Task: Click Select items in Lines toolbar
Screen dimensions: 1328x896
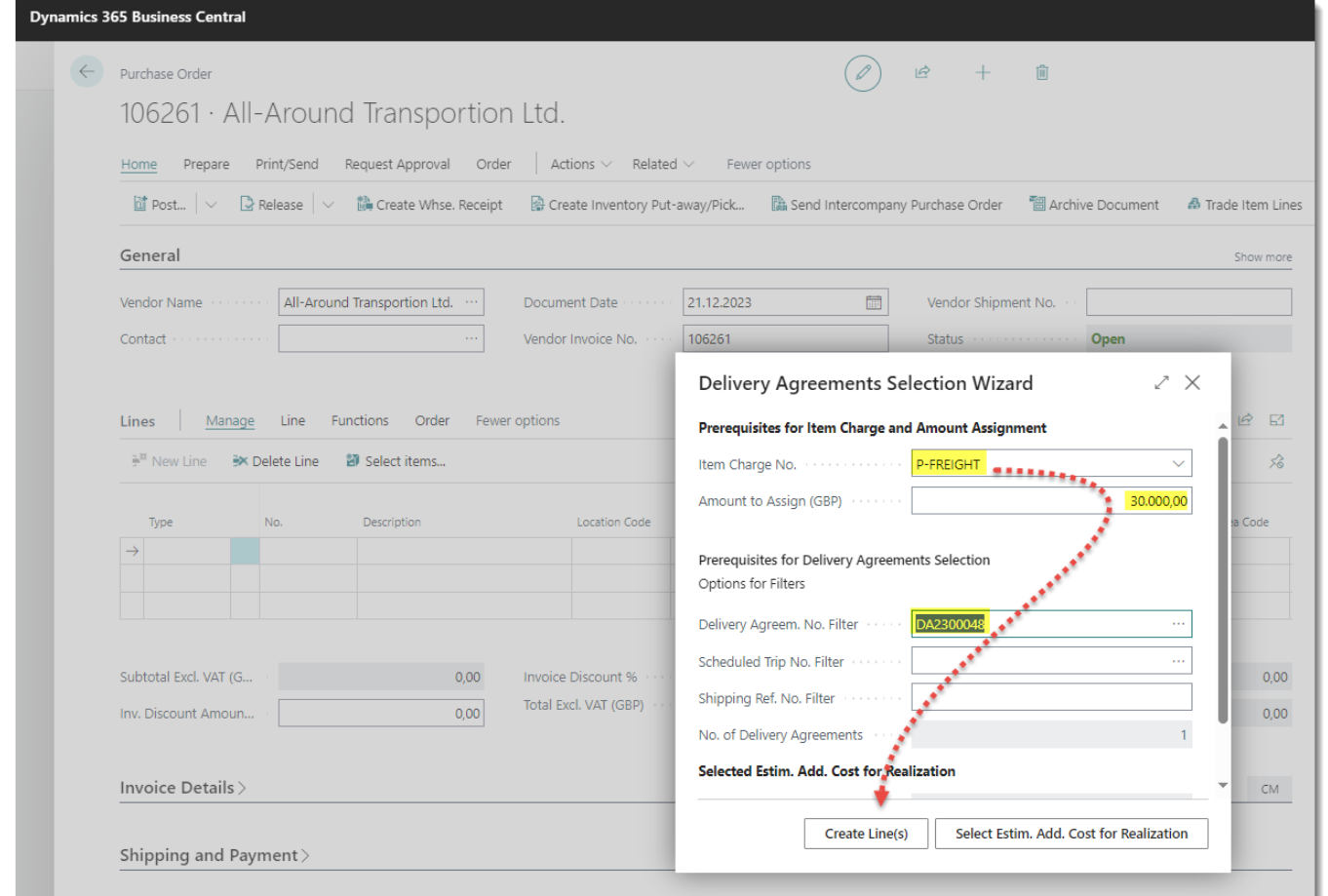Action: (x=396, y=461)
